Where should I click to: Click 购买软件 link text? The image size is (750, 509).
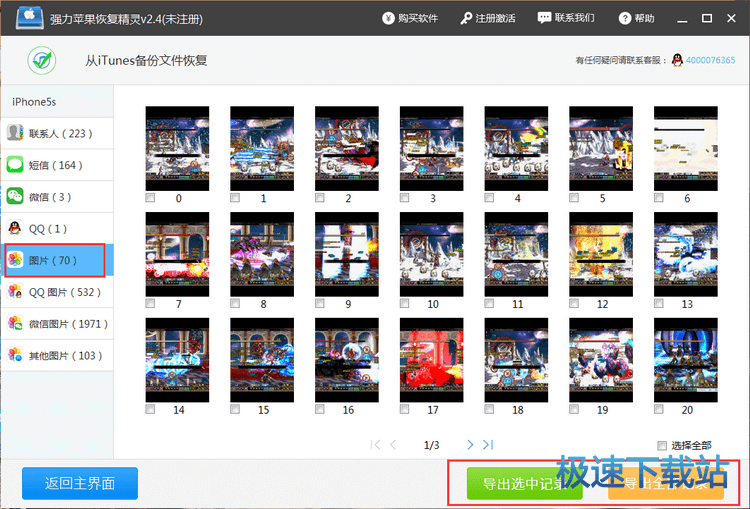click(418, 19)
